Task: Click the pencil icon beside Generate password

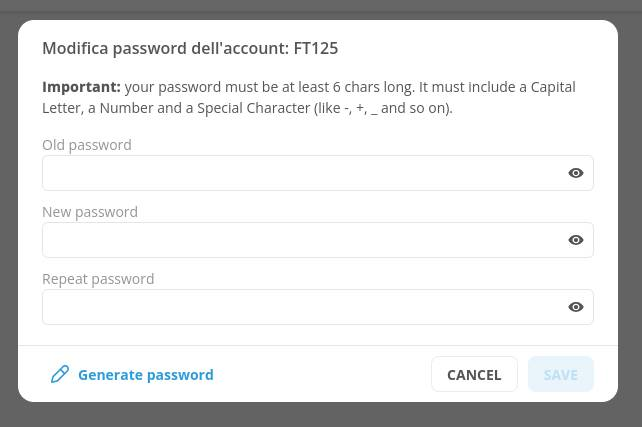Action: tap(60, 374)
